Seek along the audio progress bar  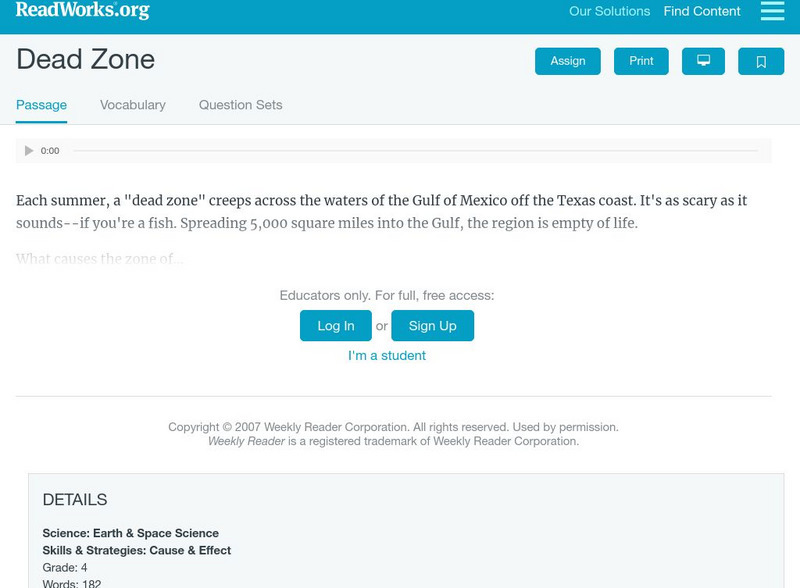click(x=420, y=150)
